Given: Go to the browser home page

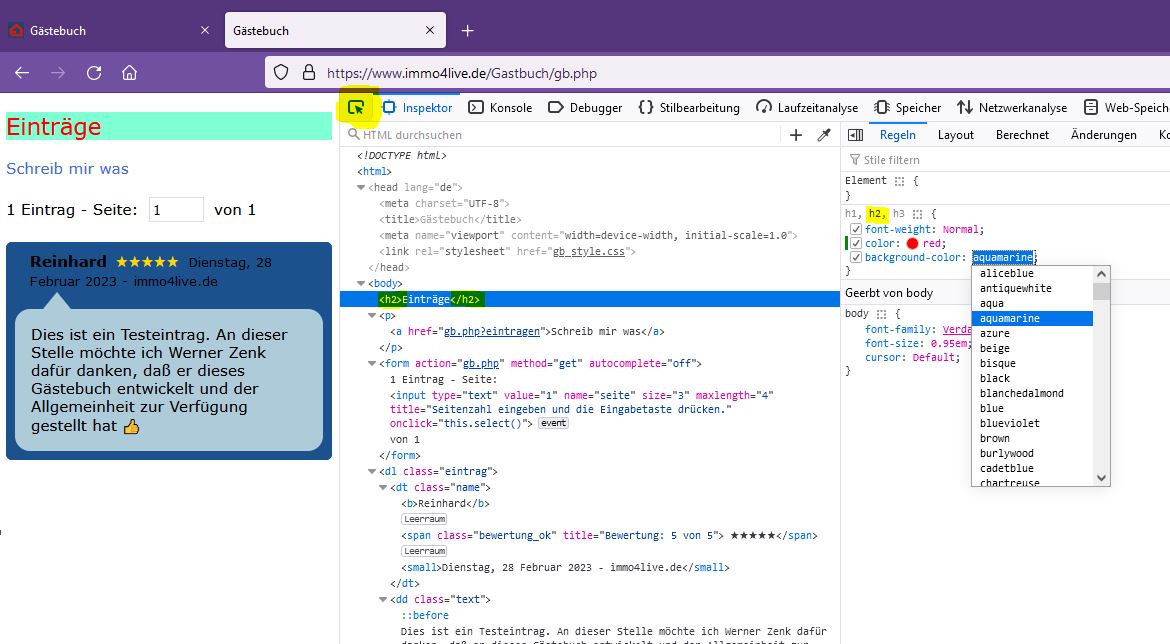Looking at the screenshot, I should point(129,72).
